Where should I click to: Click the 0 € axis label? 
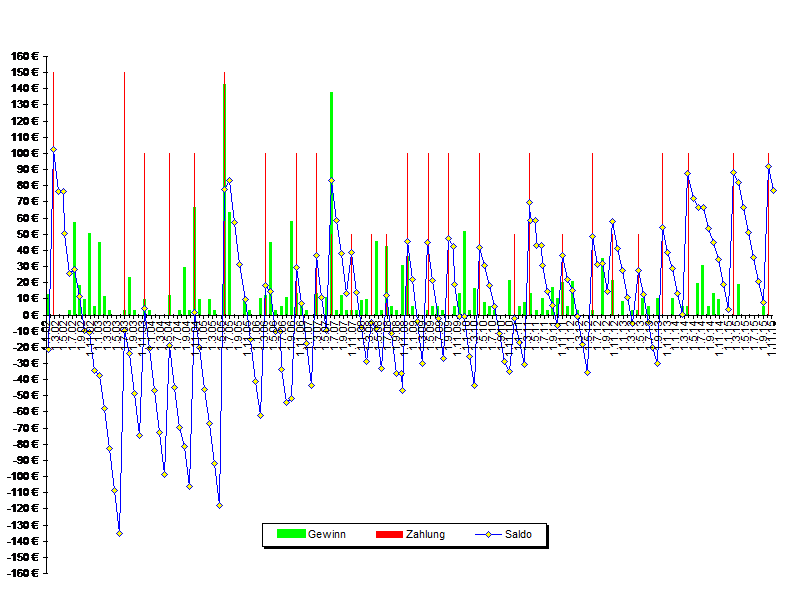point(31,315)
